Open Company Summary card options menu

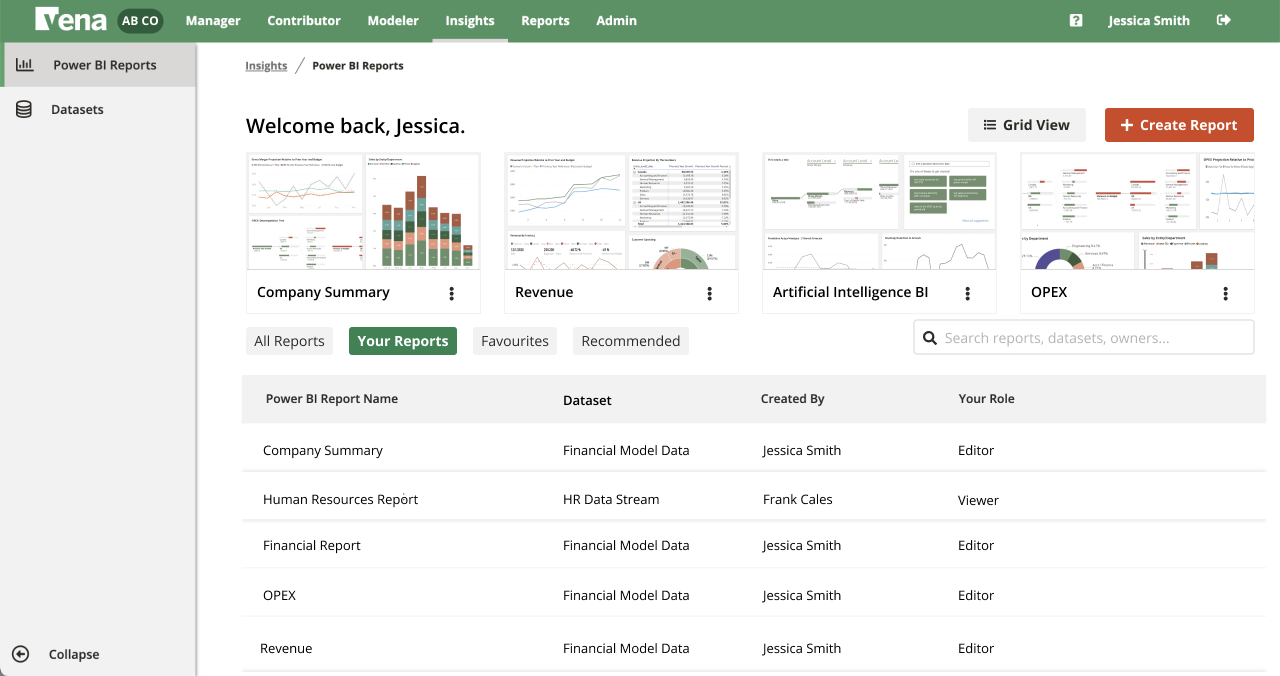point(452,293)
